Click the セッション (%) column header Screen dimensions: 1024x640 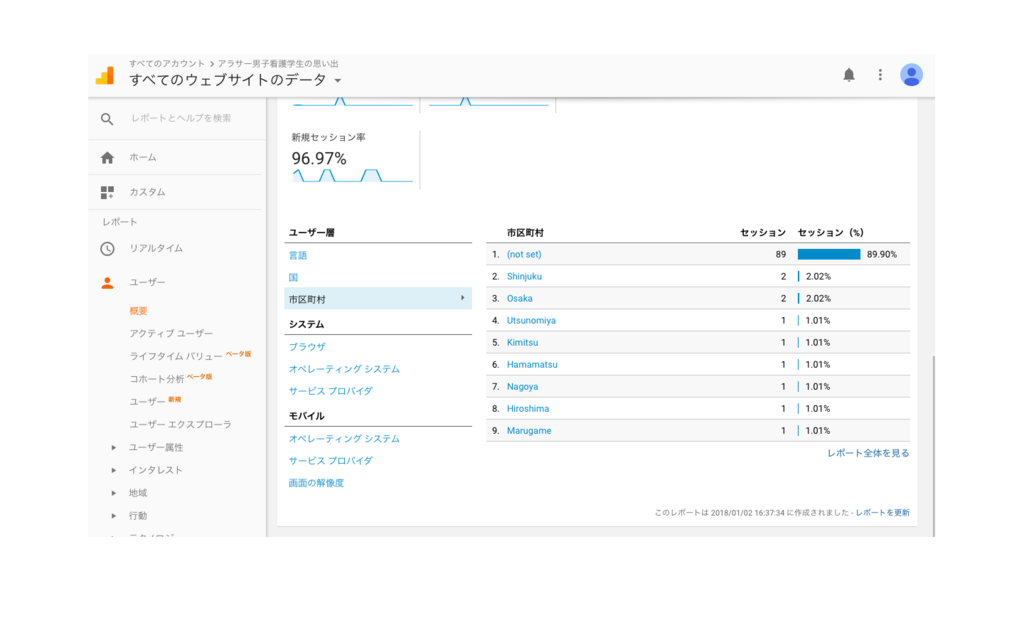pyautogui.click(x=831, y=232)
